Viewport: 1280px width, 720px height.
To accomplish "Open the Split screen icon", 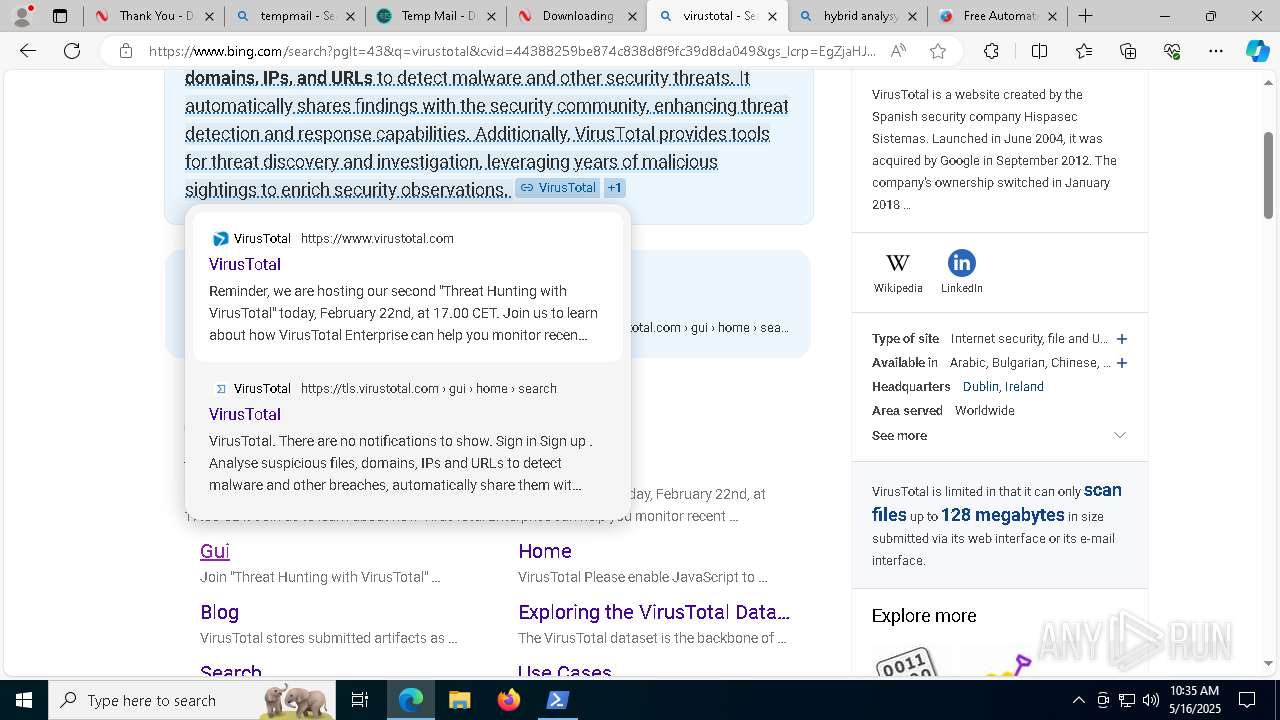I will (x=1039, y=51).
